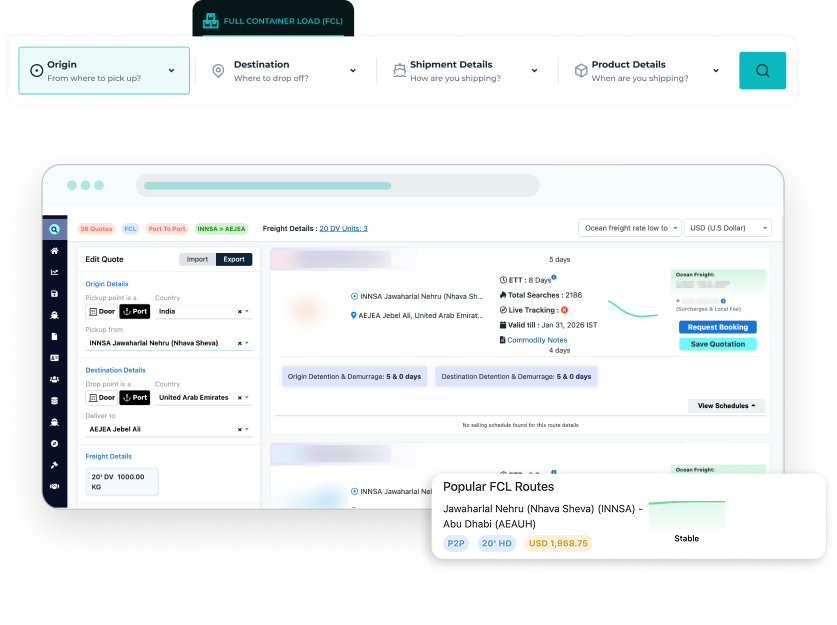Click the info icon beside ETT 8 Days
Viewport: 837px width, 625px height.
(x=554, y=277)
